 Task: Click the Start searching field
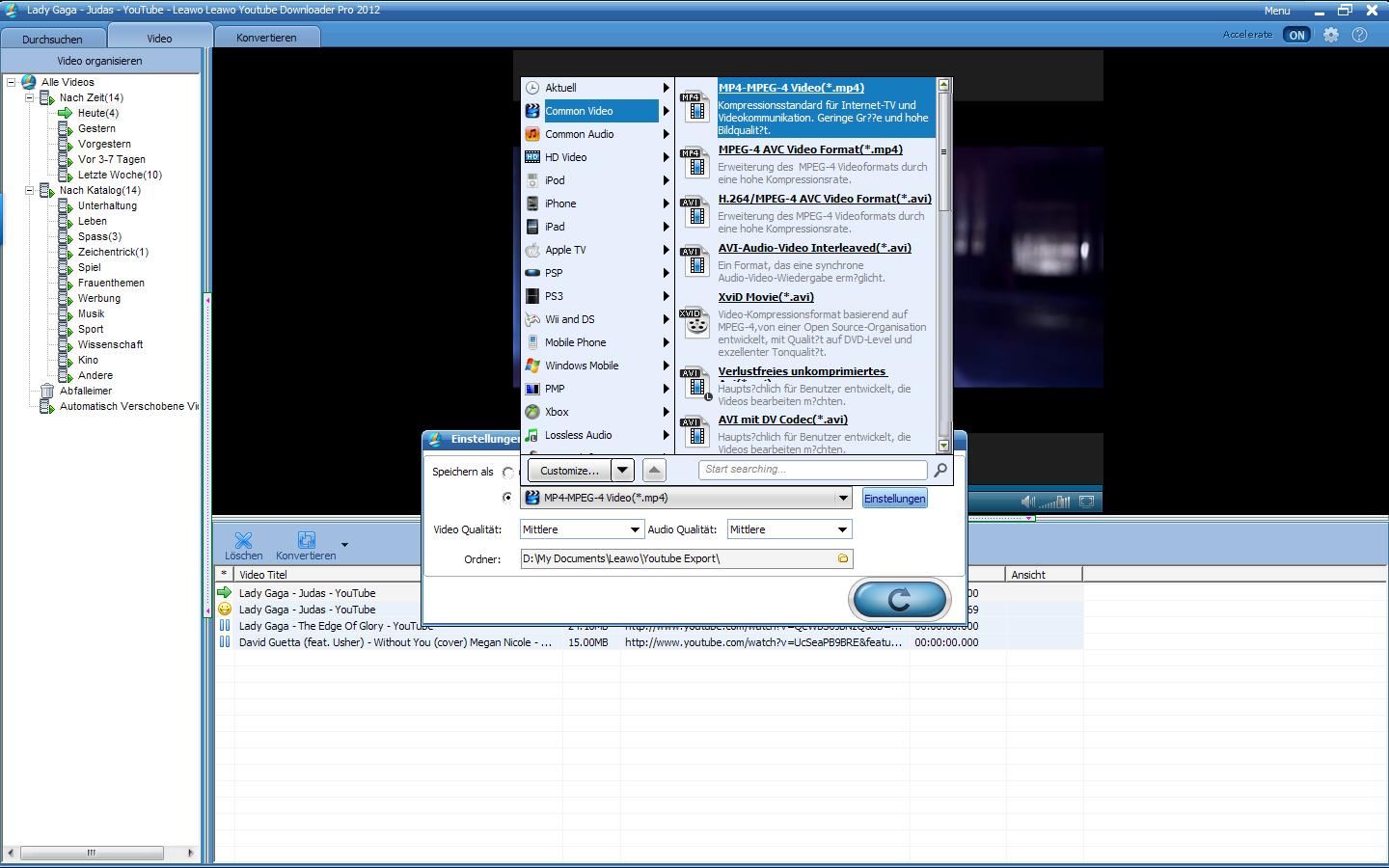coord(813,470)
